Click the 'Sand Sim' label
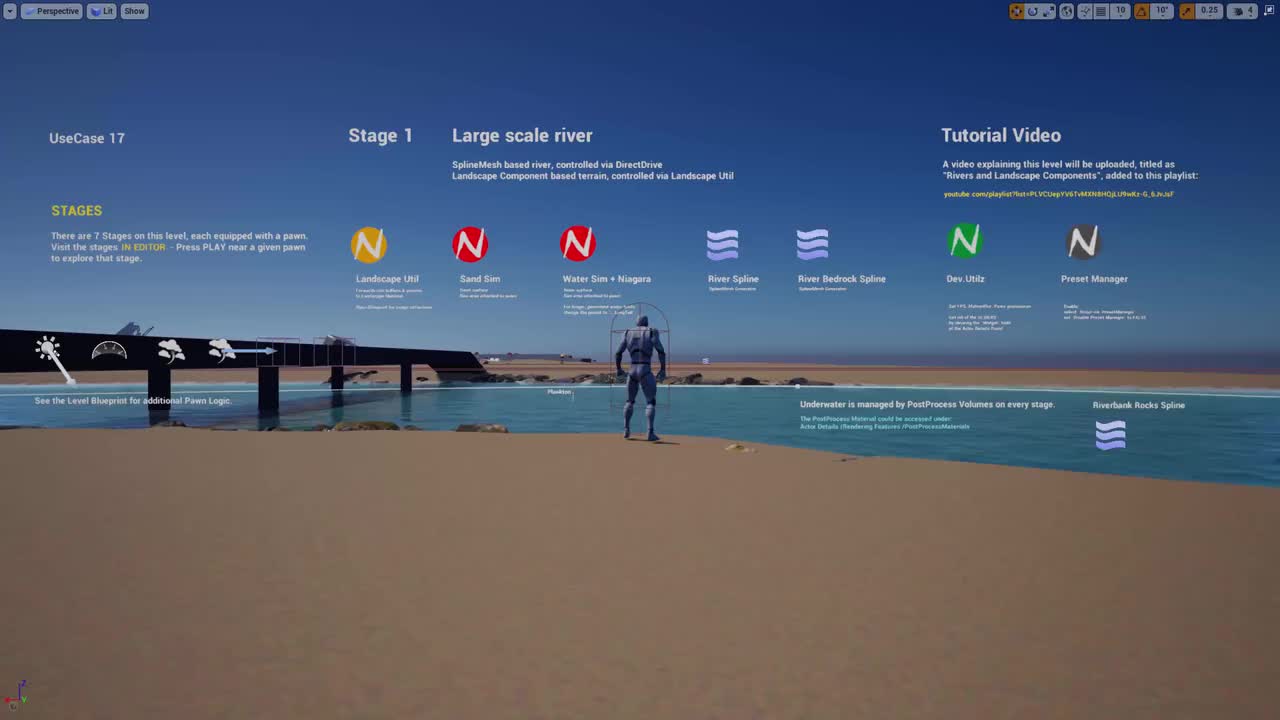This screenshot has height=720, width=1280. tap(480, 279)
